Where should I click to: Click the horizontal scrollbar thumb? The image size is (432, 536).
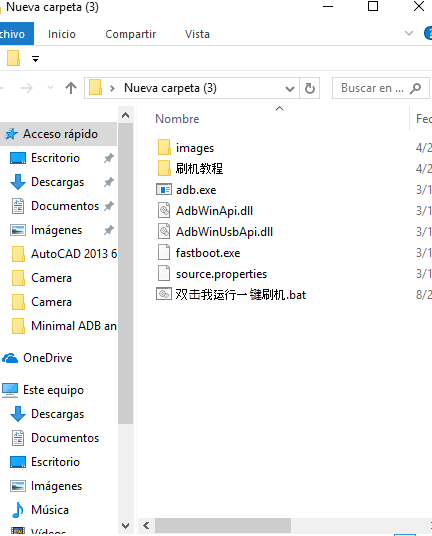click(x=223, y=525)
